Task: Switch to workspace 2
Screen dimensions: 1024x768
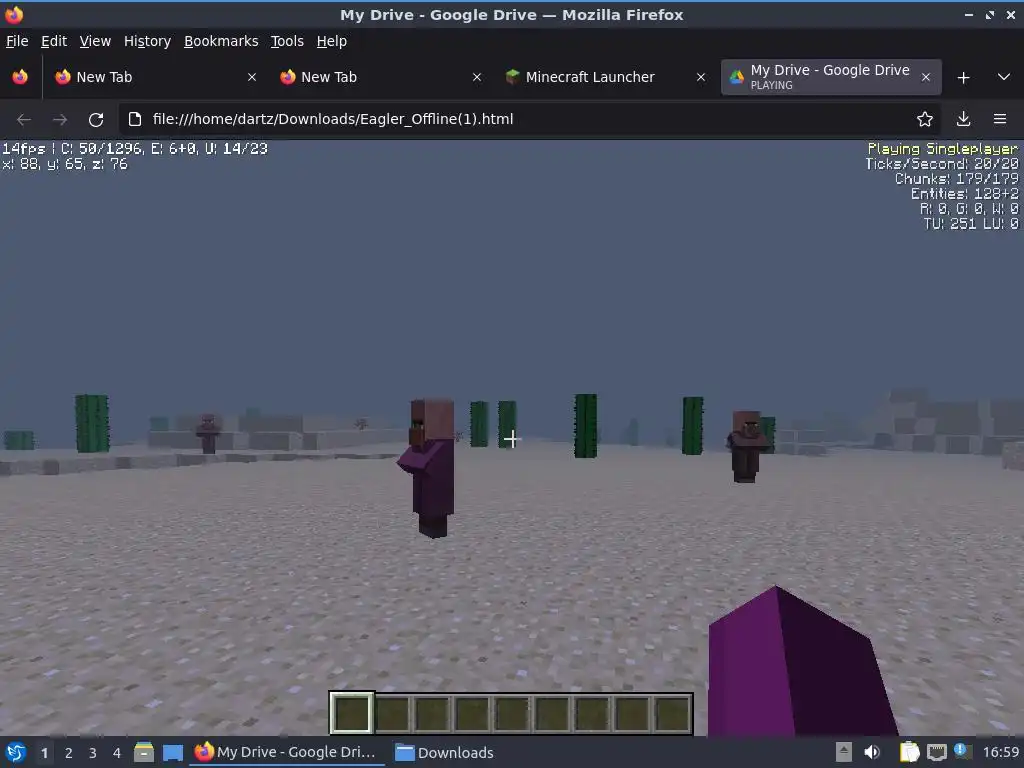Action: pos(69,753)
